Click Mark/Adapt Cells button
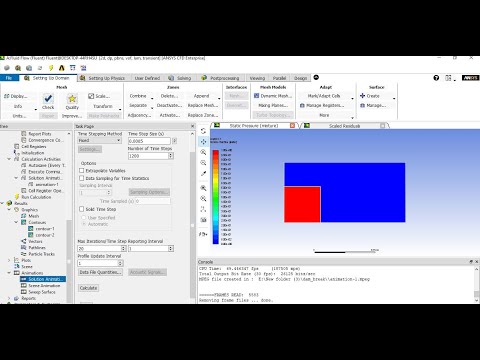Viewport: 480px width, 360px height. 324,96
